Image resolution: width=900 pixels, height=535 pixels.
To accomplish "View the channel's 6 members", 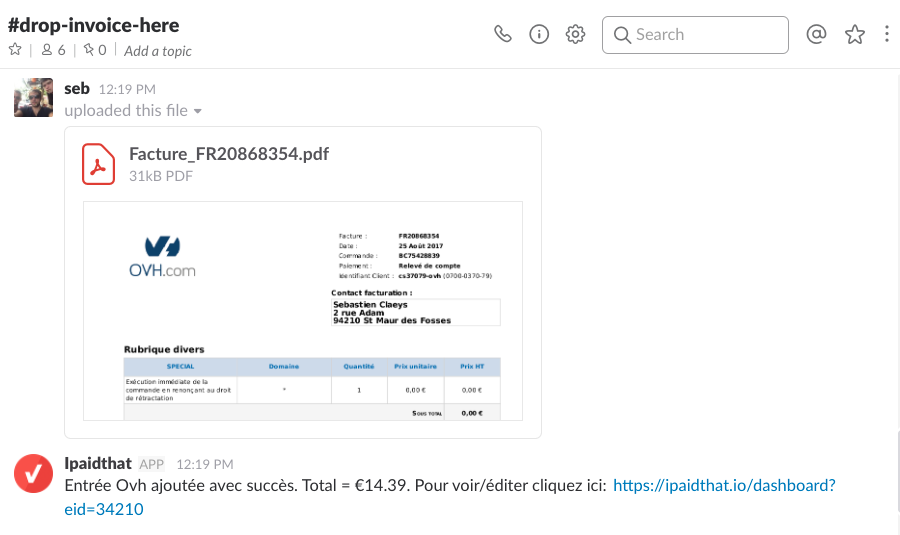I will 53,50.
